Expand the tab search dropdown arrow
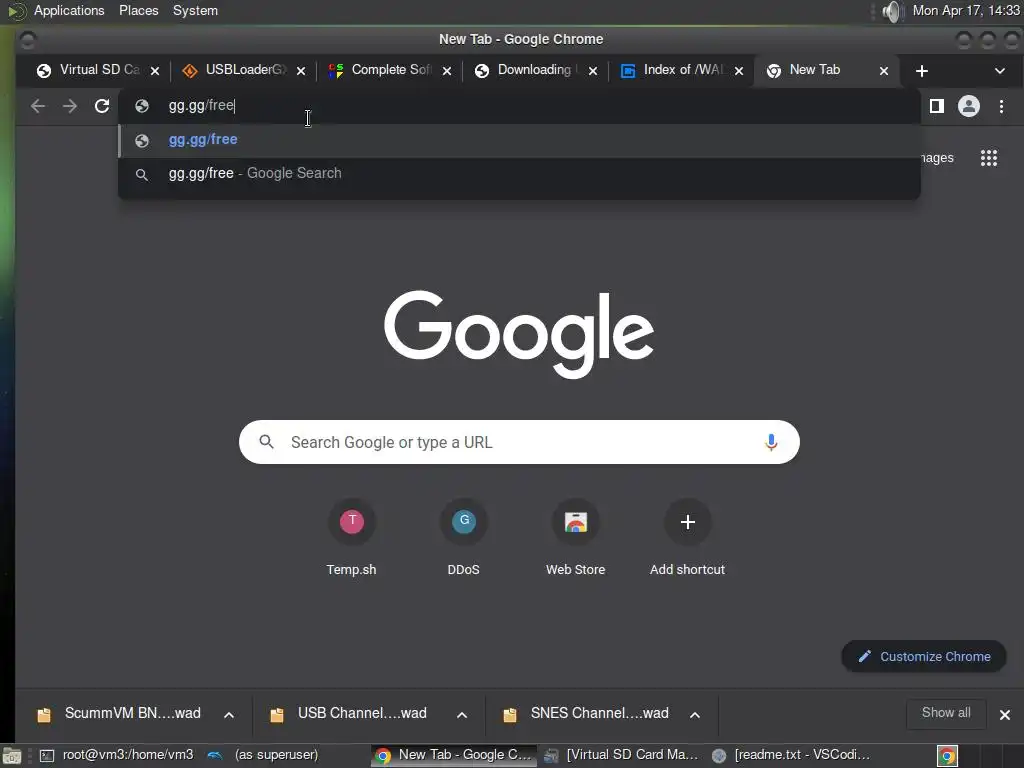 coord(999,71)
